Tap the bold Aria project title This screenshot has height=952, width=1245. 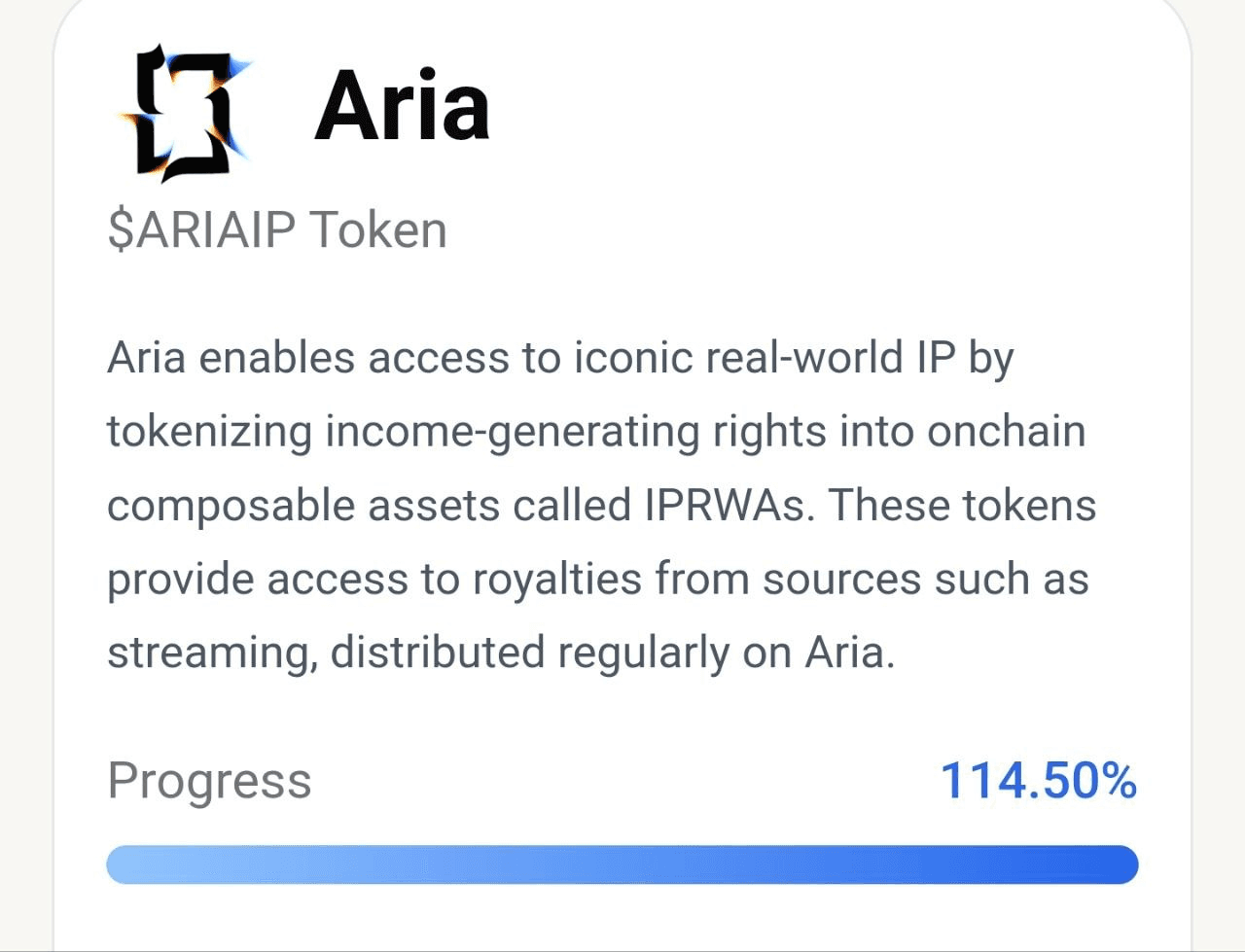(402, 107)
